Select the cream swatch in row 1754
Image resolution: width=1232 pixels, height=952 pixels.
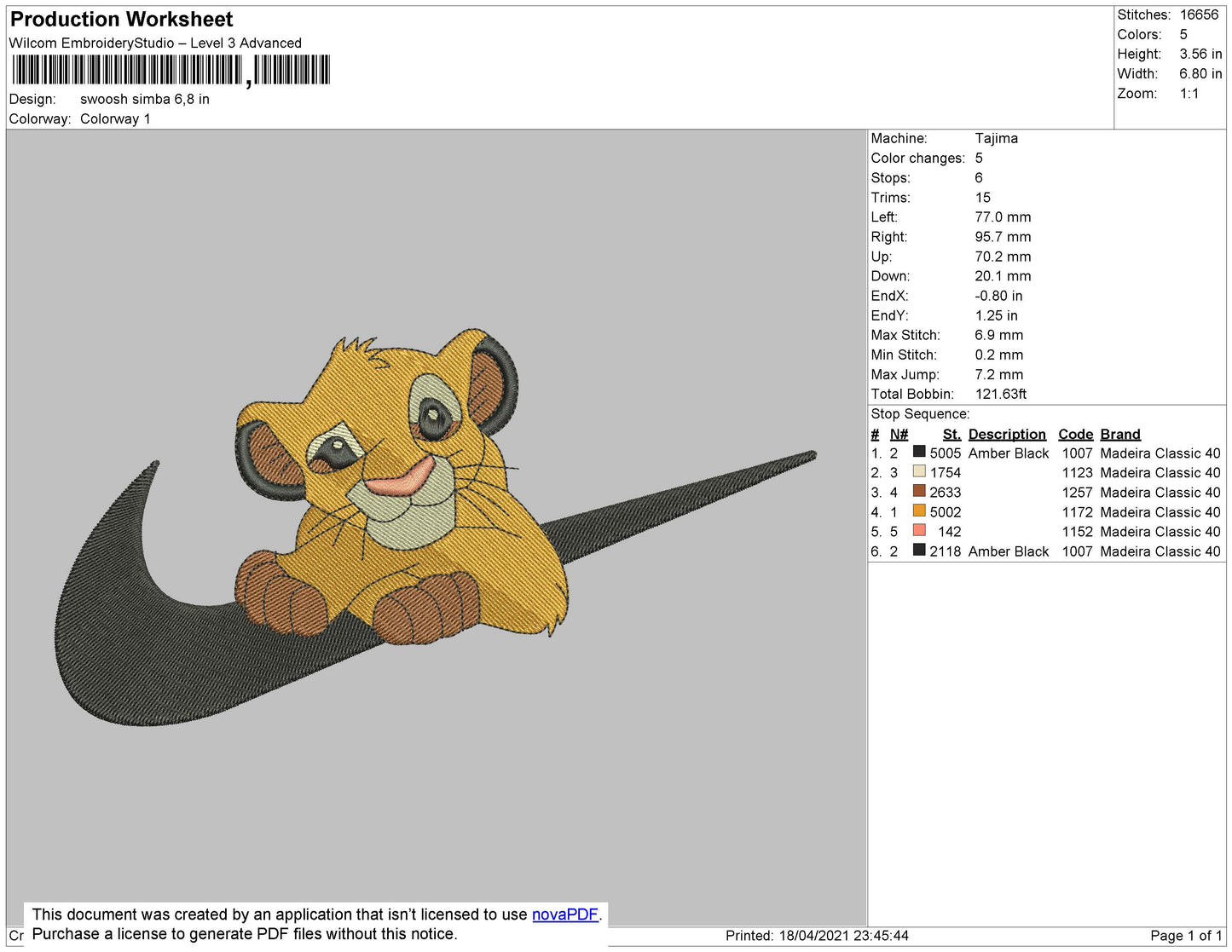click(919, 471)
